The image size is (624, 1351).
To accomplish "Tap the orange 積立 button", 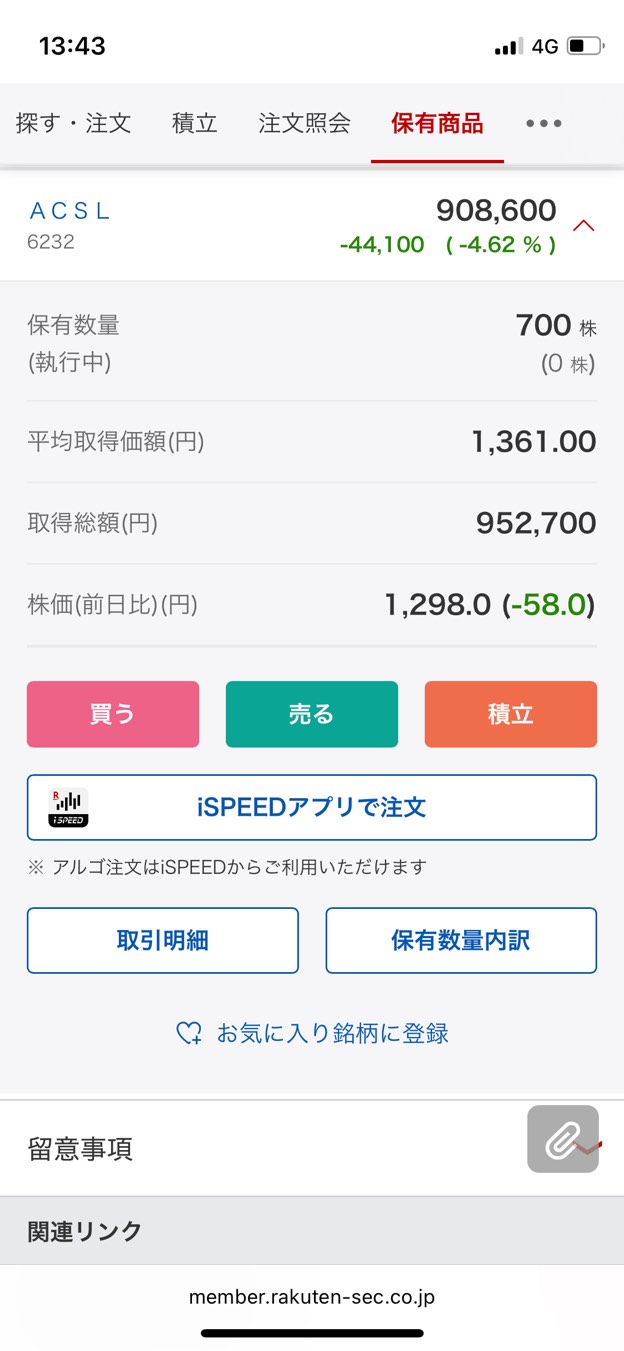I will (510, 714).
